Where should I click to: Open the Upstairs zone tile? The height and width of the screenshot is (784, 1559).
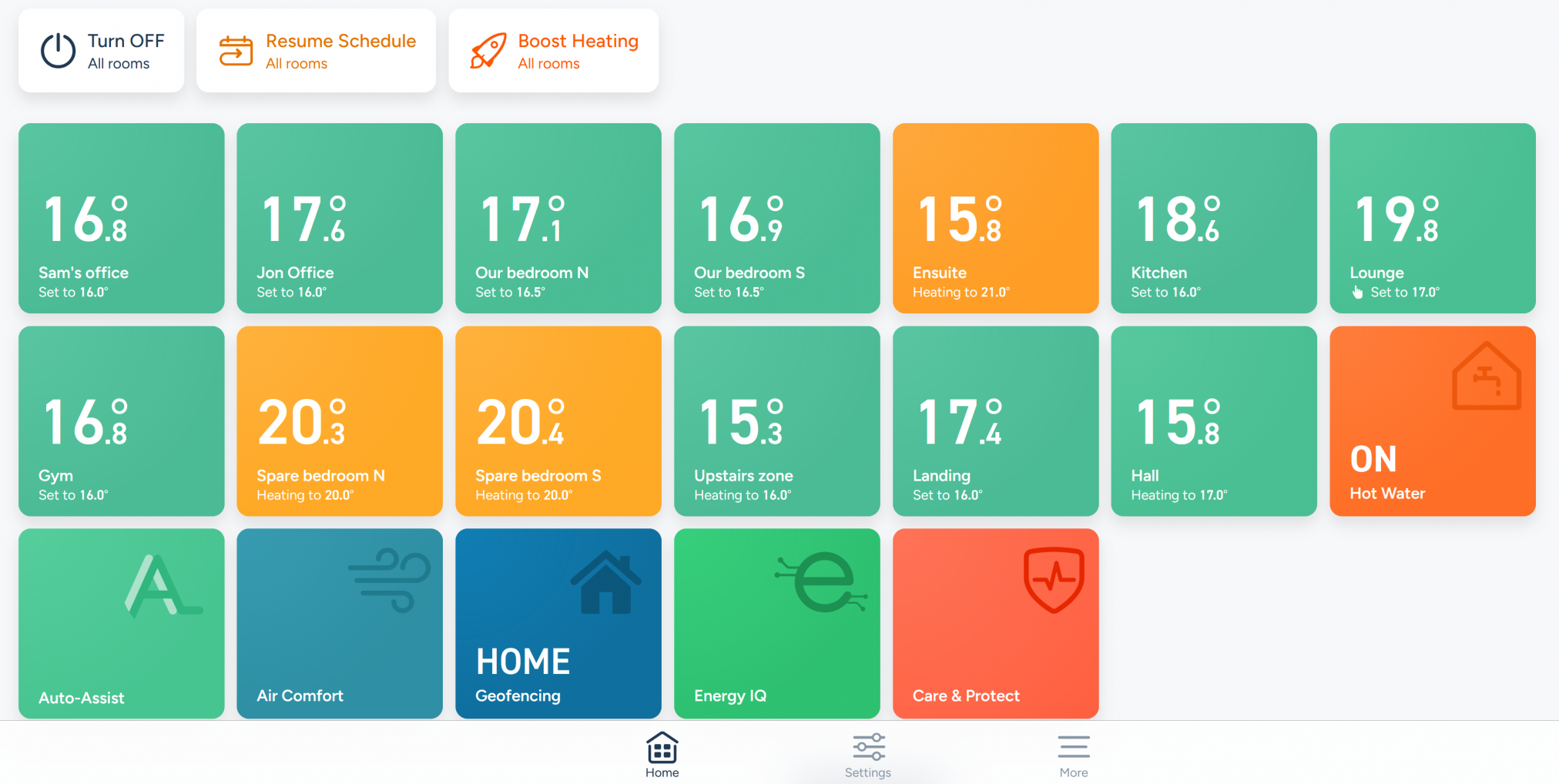776,421
